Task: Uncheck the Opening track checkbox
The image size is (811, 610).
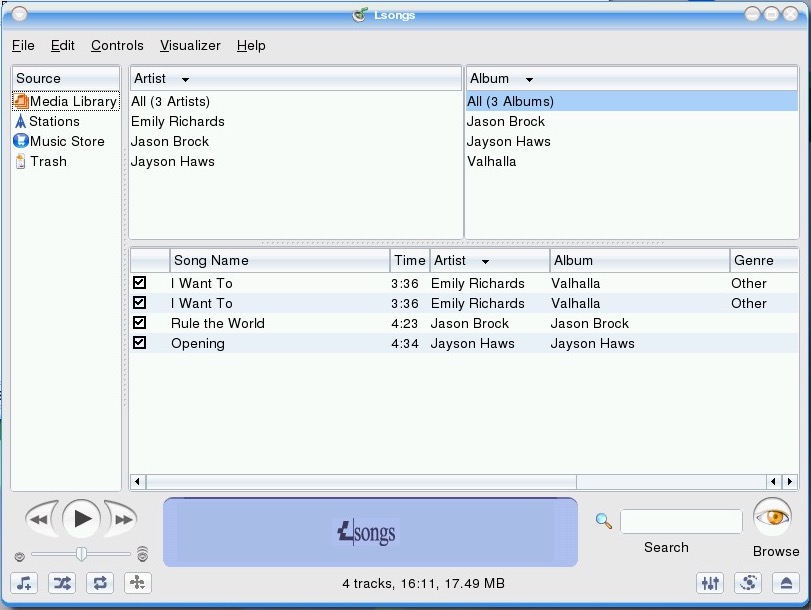Action: point(140,343)
